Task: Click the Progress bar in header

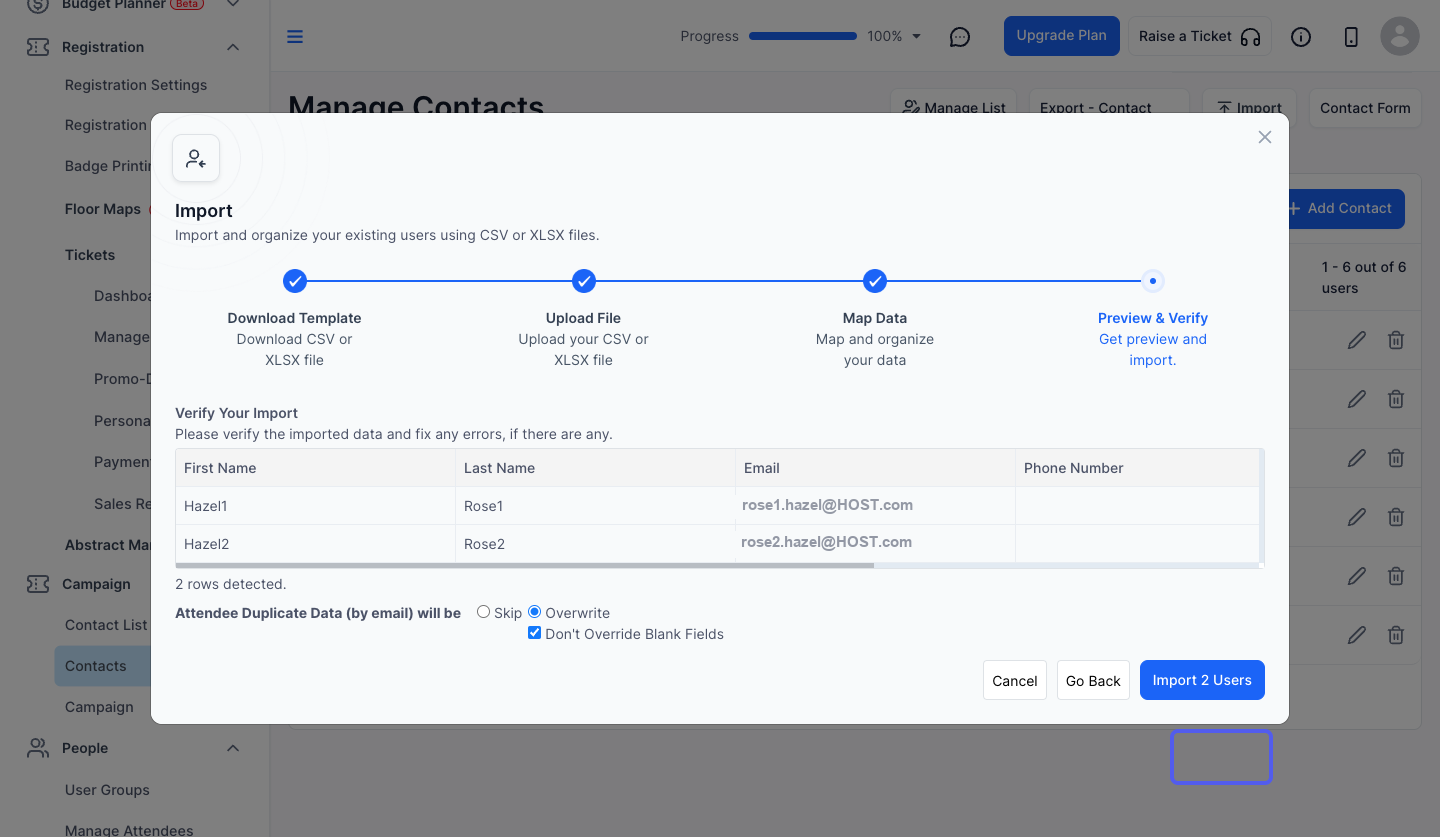Action: (803, 36)
